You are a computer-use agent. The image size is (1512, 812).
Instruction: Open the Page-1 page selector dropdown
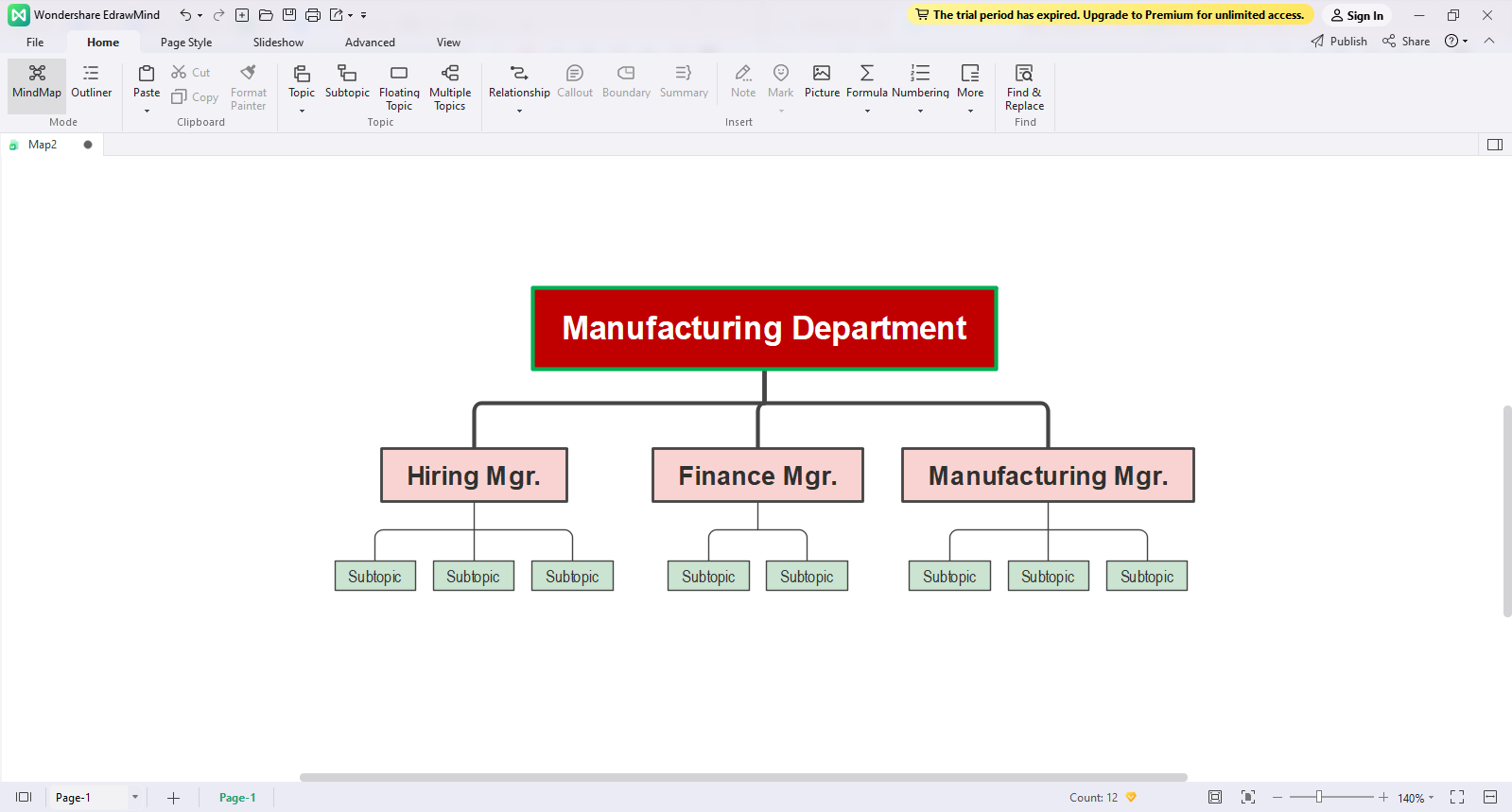click(x=135, y=798)
